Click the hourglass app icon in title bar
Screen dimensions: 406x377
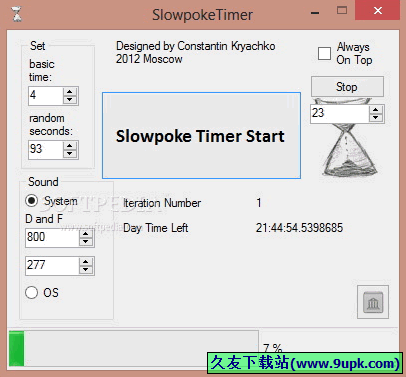(16, 14)
